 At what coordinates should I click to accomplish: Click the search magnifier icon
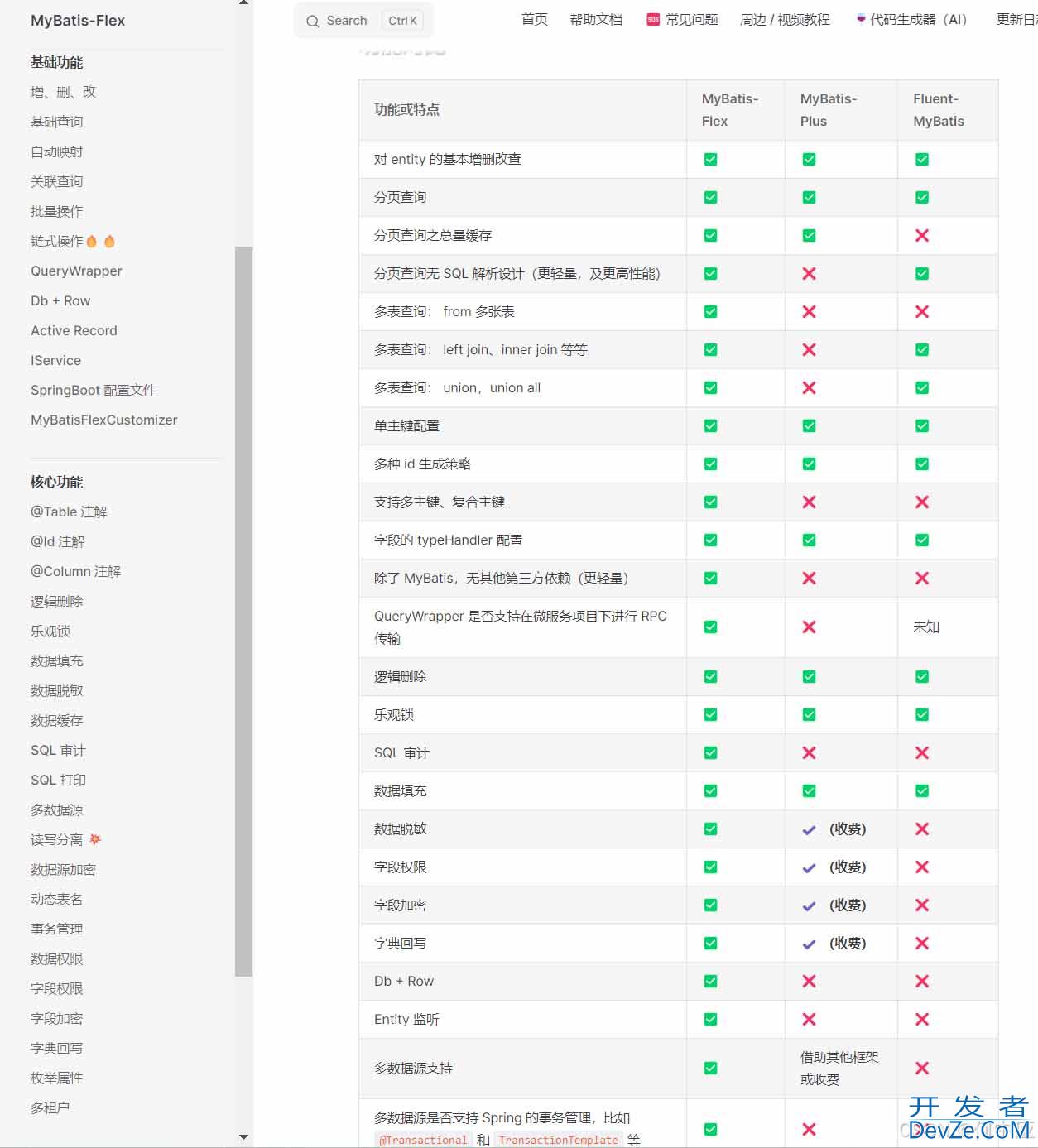tap(312, 22)
